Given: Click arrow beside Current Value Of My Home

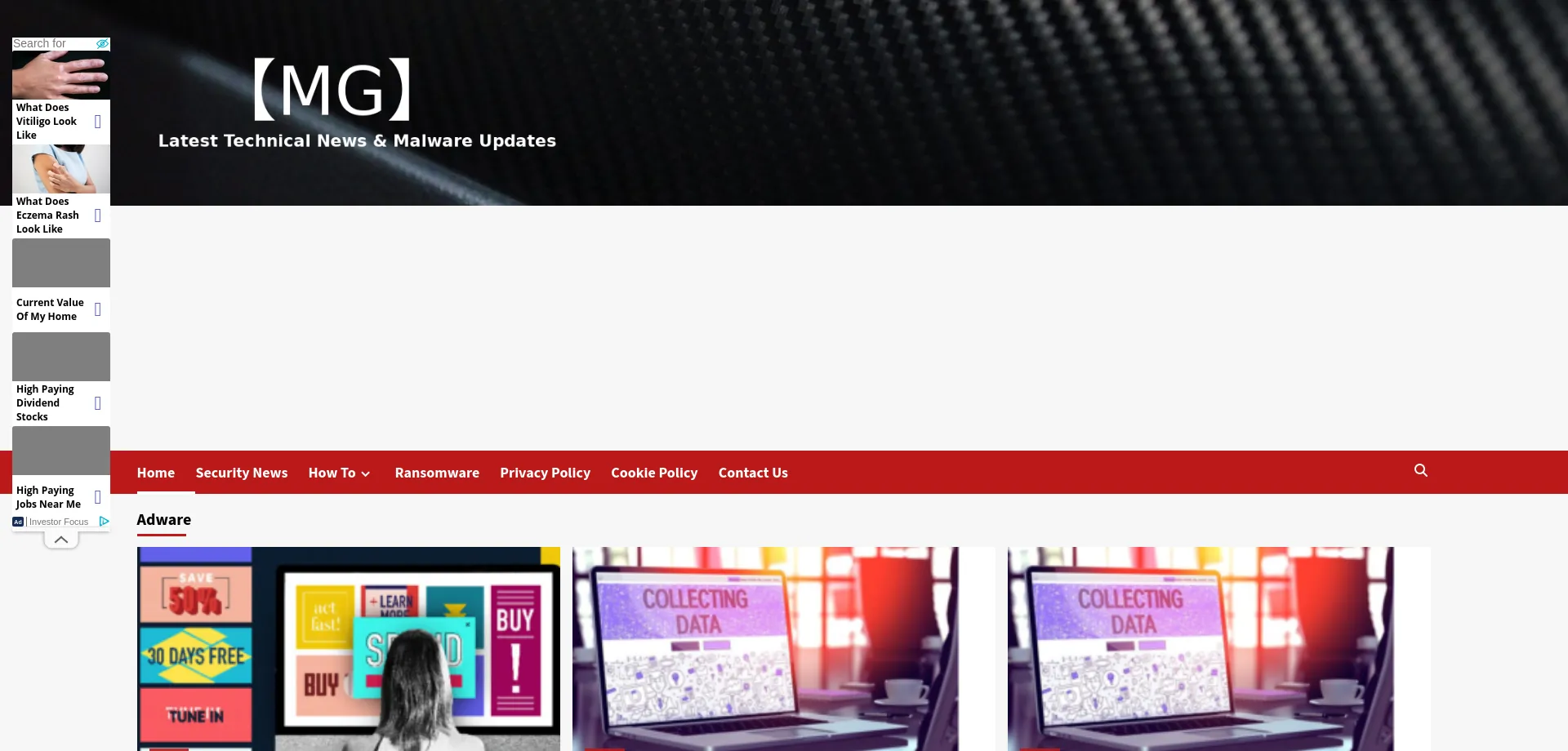Looking at the screenshot, I should tap(98, 309).
